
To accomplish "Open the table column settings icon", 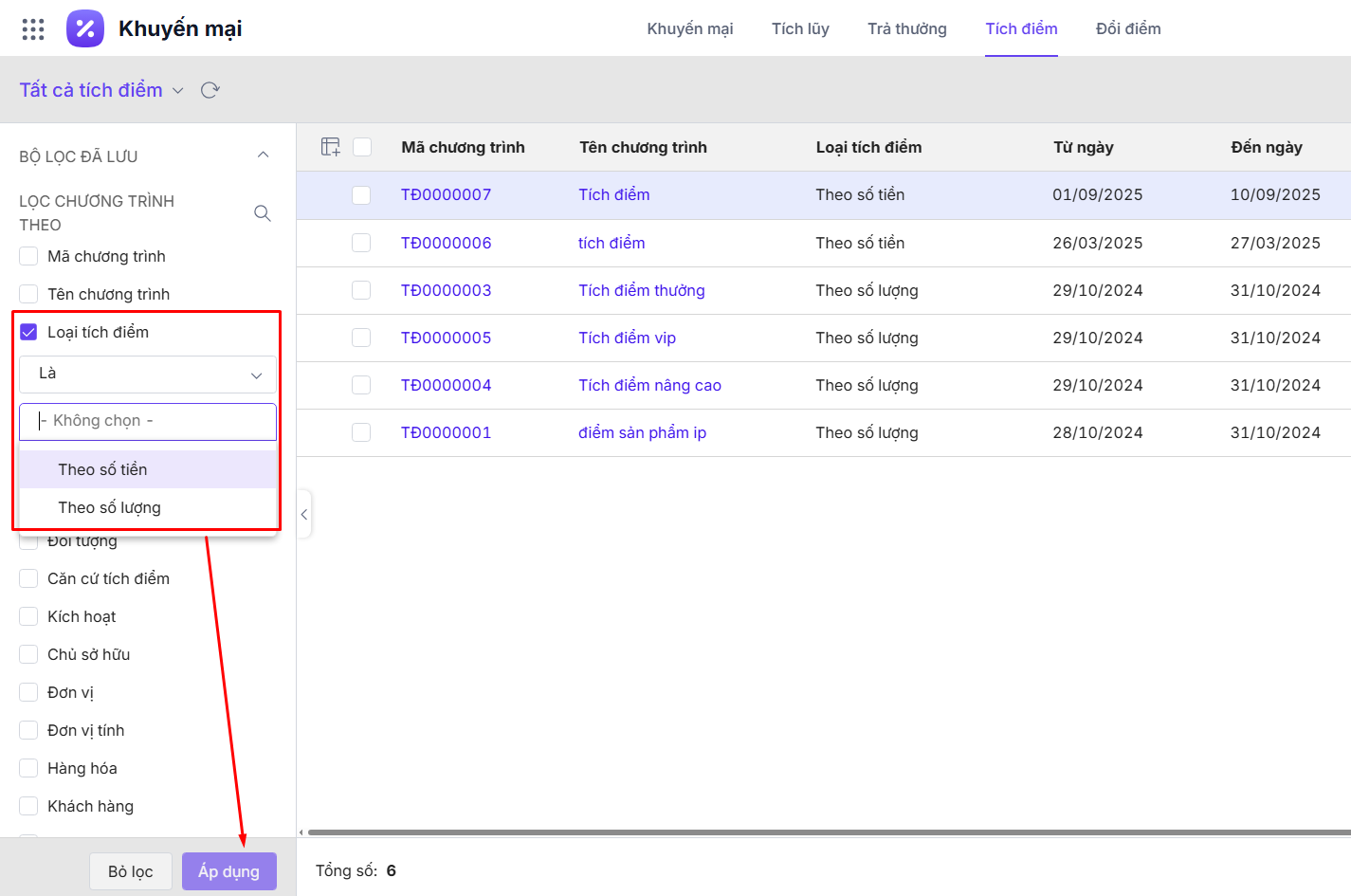I will point(330,147).
